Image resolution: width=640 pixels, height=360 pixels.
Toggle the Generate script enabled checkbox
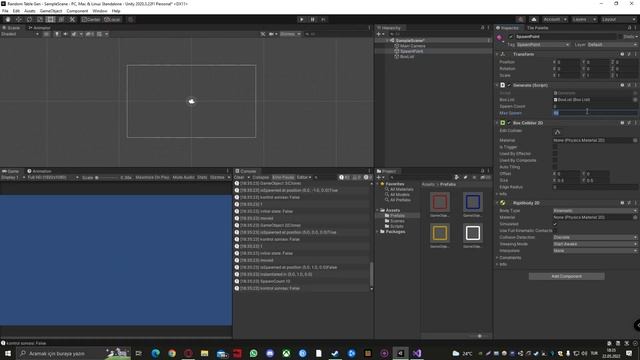(509, 85)
